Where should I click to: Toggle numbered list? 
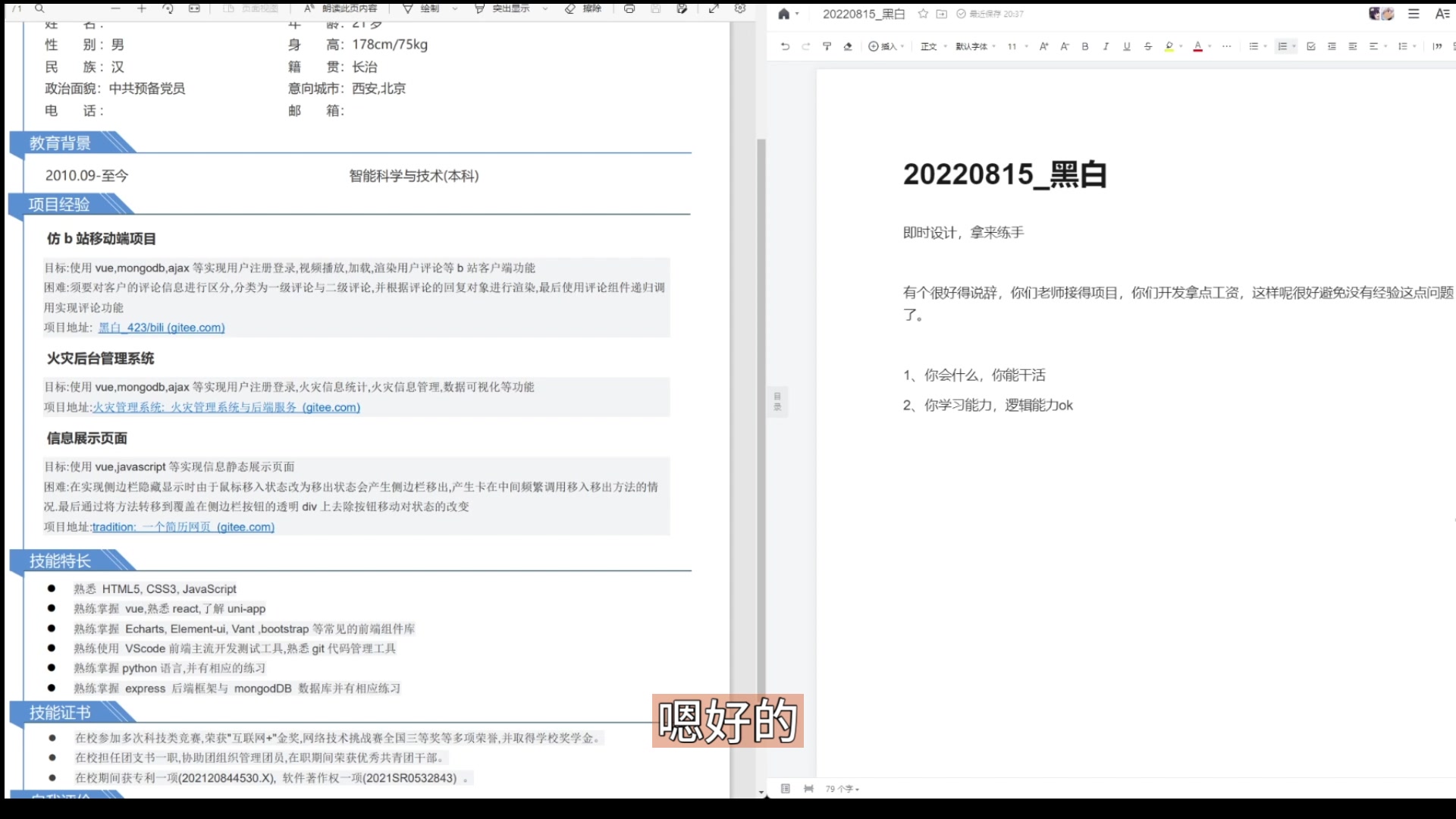coord(1282,46)
